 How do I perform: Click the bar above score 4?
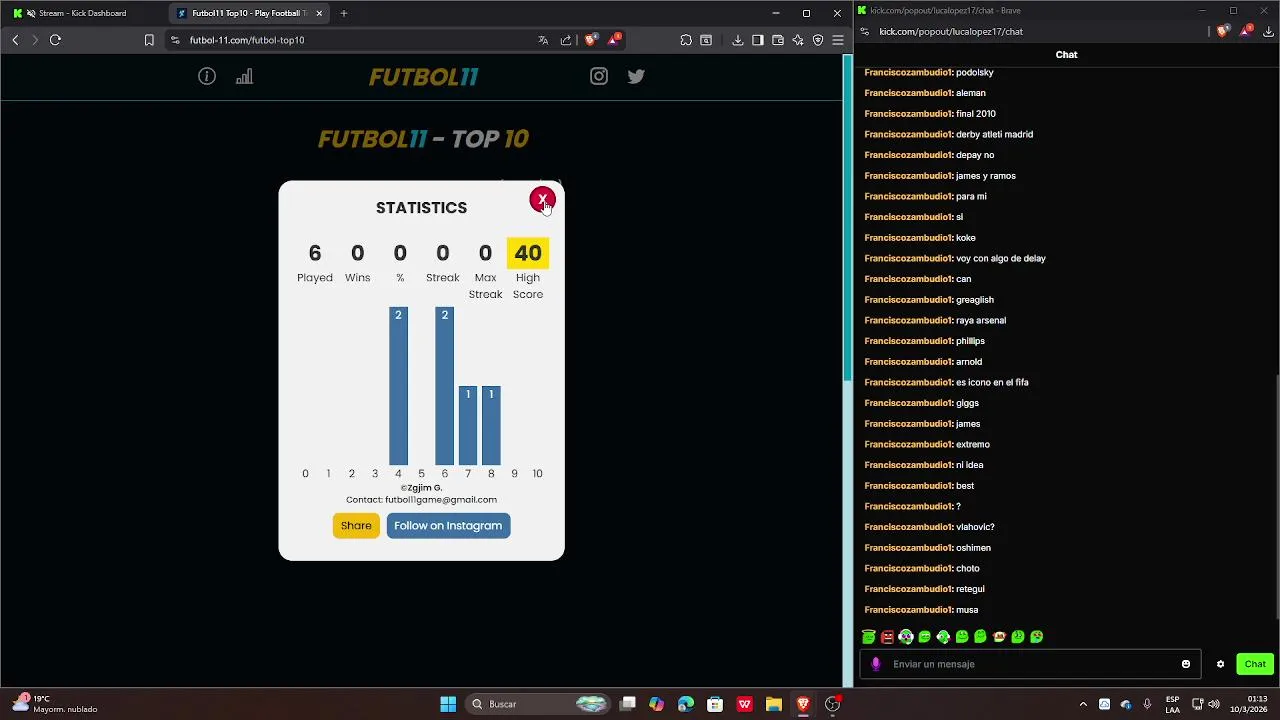398,386
